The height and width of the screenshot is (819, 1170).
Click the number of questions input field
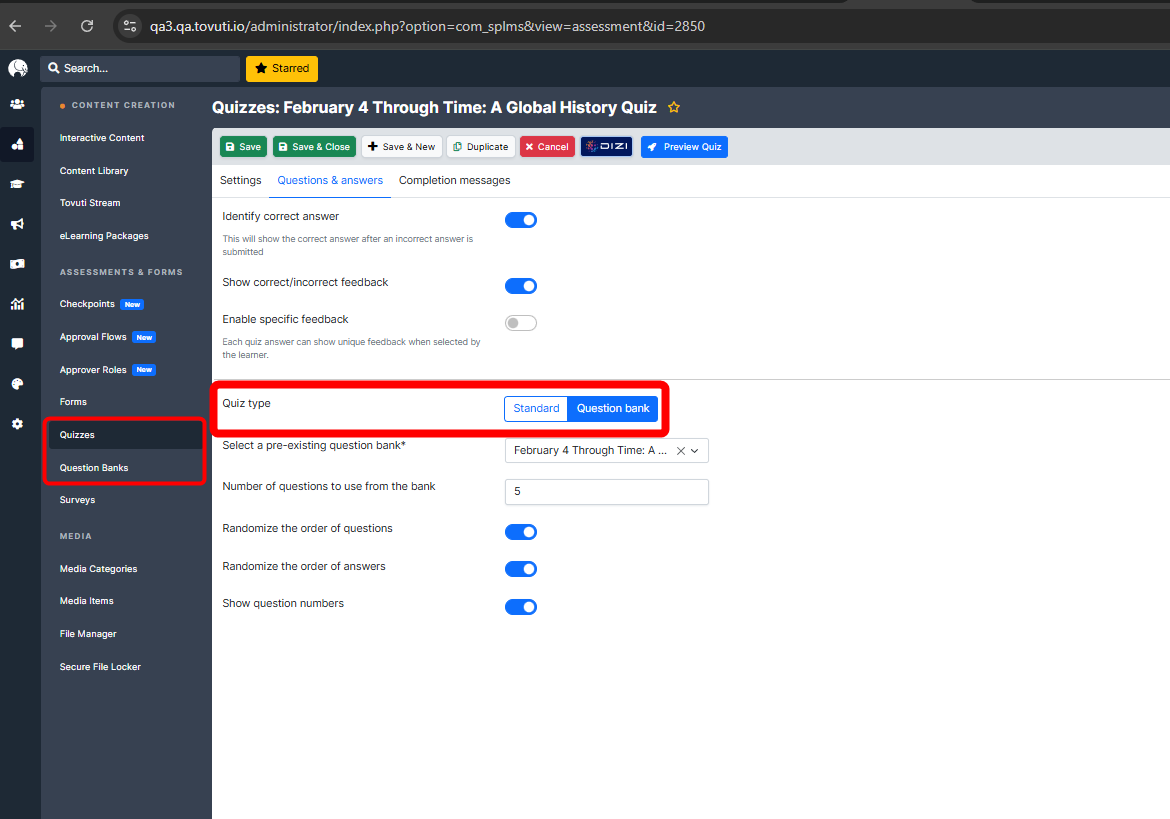point(606,492)
